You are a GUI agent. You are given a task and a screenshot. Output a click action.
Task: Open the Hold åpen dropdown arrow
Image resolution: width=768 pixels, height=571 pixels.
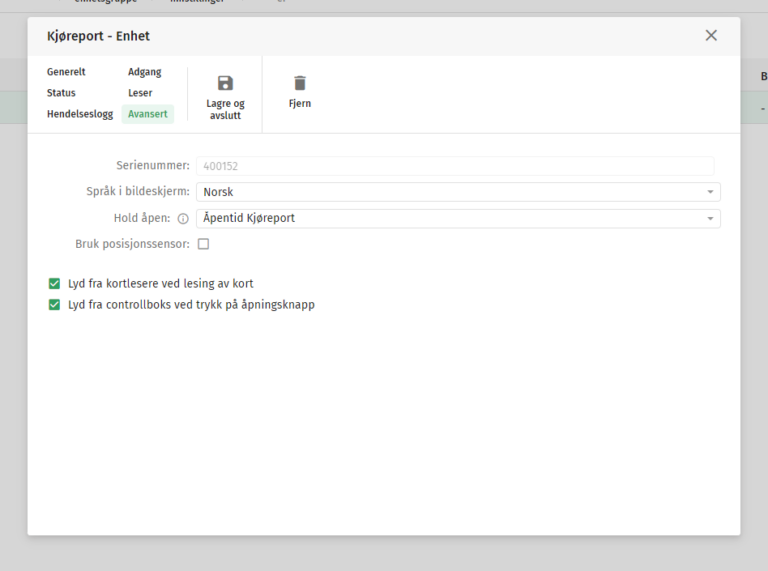(710, 219)
